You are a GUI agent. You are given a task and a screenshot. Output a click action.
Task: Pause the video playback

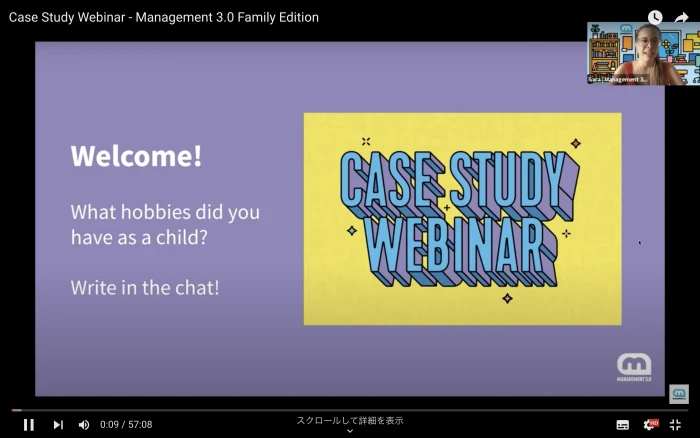pos(29,424)
